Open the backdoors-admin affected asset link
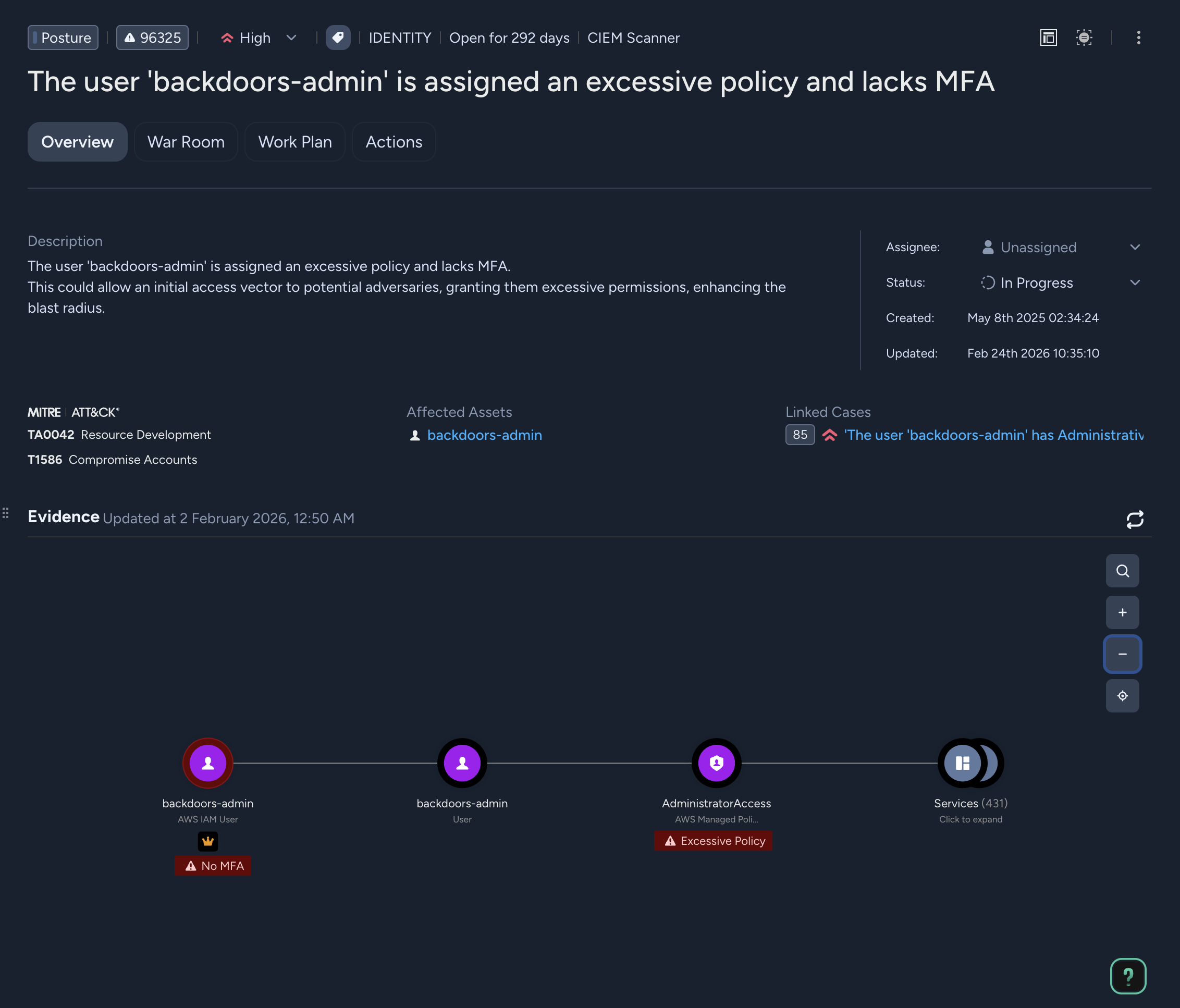Screen dimensions: 1180x1008 click(484, 435)
